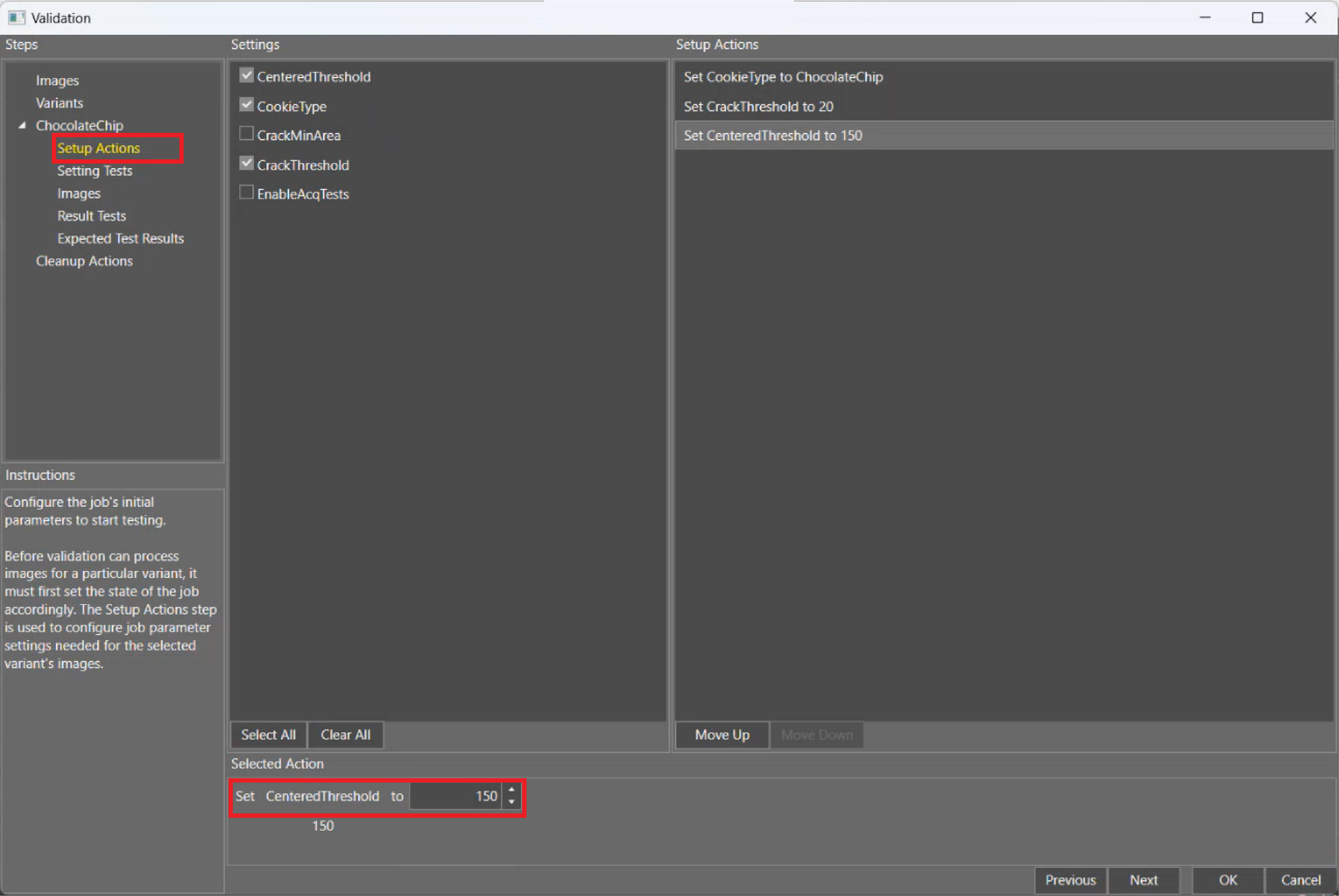Image resolution: width=1339 pixels, height=896 pixels.
Task: Uncheck the CookieType setting checkbox
Action: (x=246, y=105)
